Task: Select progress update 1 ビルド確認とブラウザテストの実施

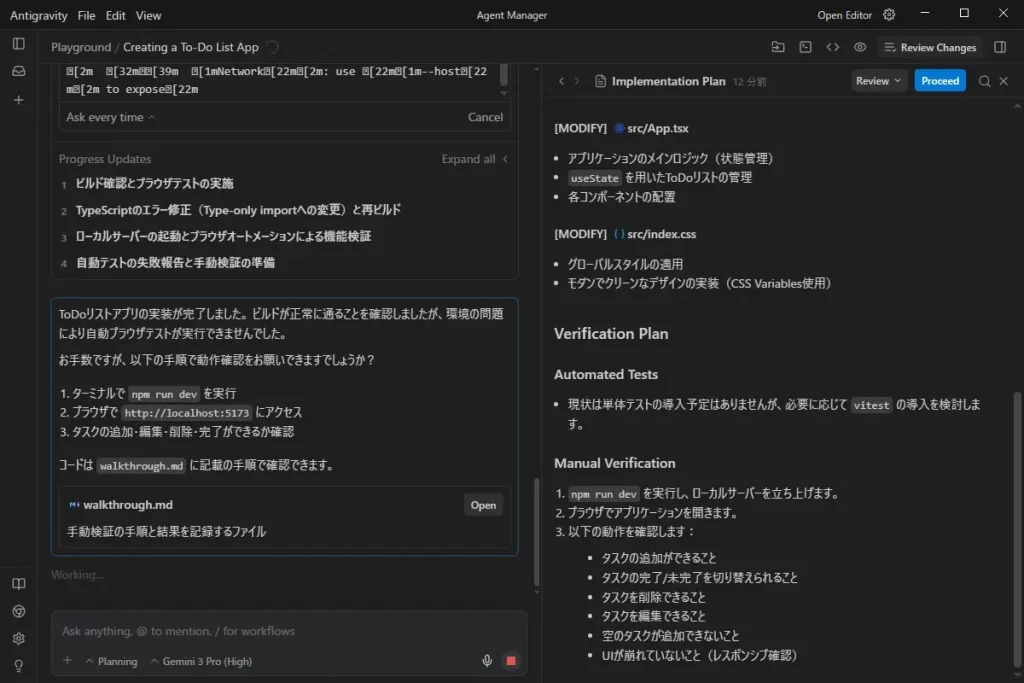Action: [x=154, y=183]
